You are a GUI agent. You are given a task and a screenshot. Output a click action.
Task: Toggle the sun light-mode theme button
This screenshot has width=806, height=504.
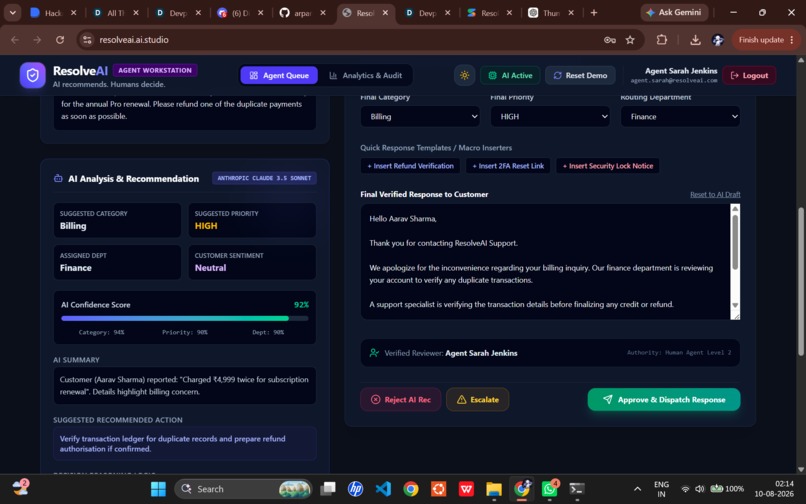[x=464, y=76]
